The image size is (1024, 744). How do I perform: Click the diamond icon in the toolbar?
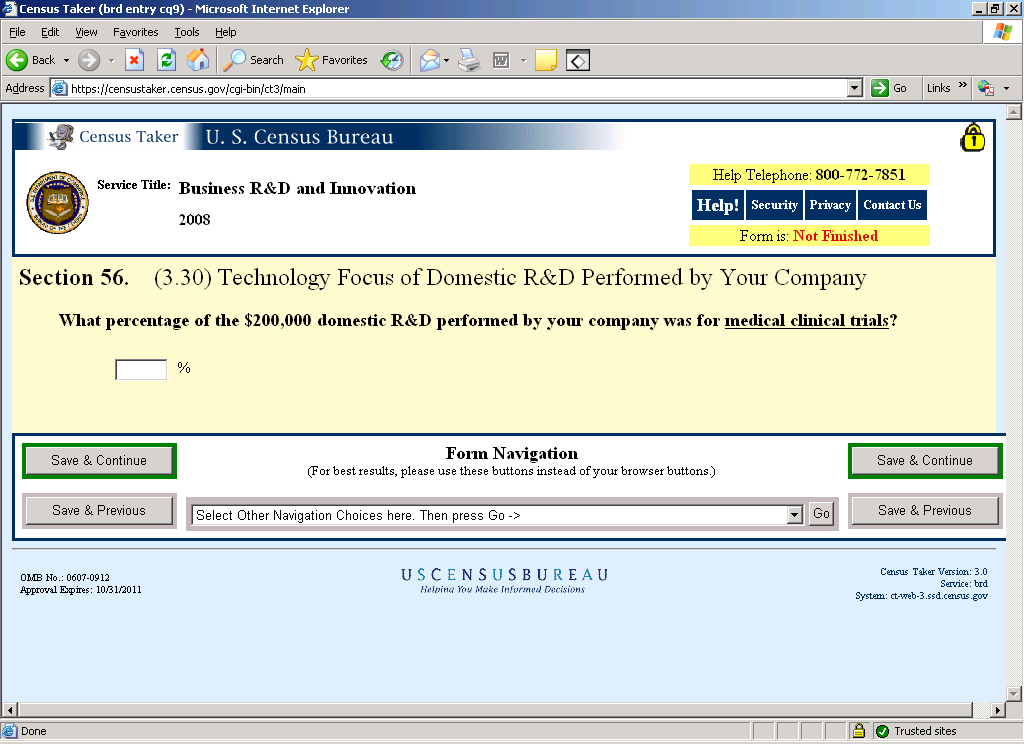[x=578, y=60]
